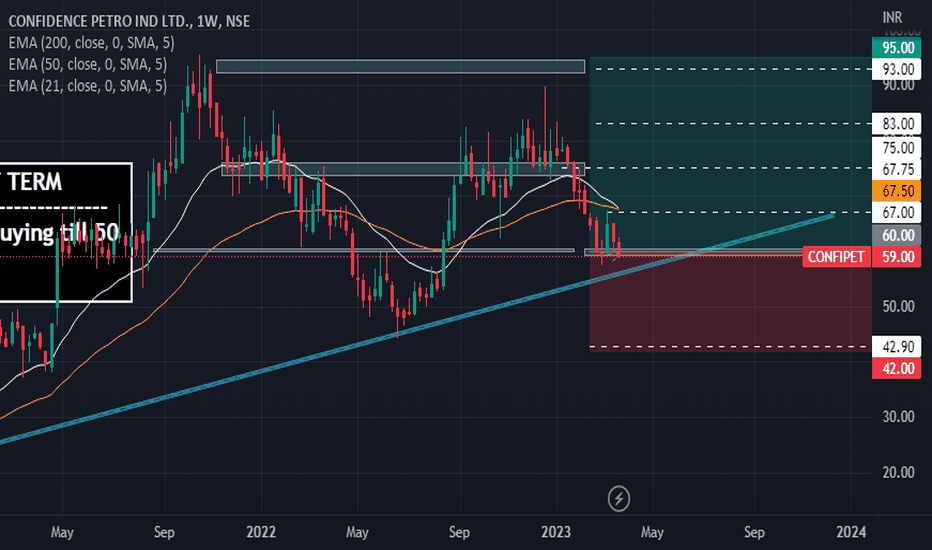The width and height of the screenshot is (932, 550).
Task: Click the 42.90 price level label
Action: [898, 347]
